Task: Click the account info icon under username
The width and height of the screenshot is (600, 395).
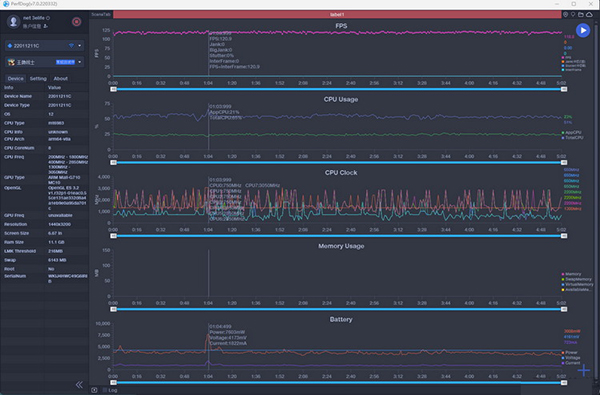Action: [x=46, y=26]
